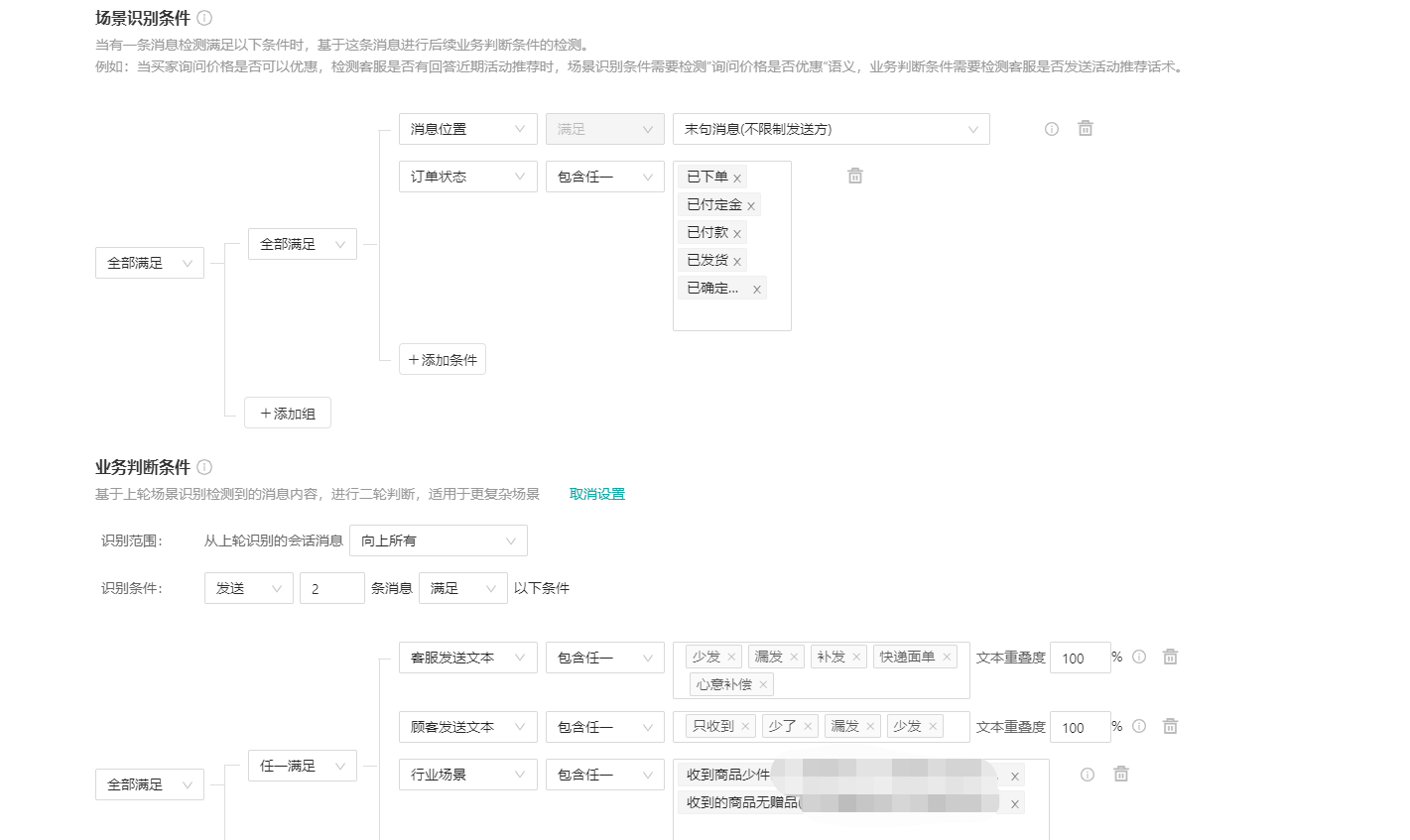Remove the 已确定... tag
The width and height of the screenshot is (1410, 840).
[x=757, y=290]
